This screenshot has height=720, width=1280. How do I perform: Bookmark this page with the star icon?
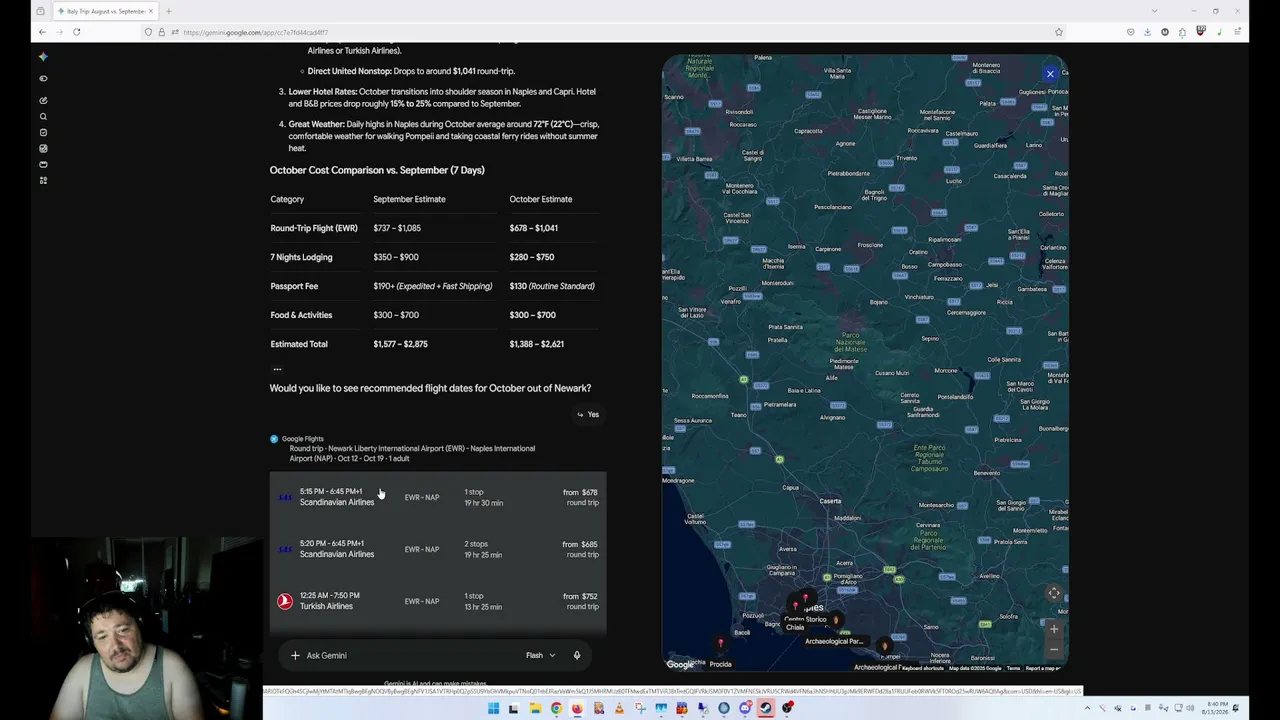(x=1059, y=32)
